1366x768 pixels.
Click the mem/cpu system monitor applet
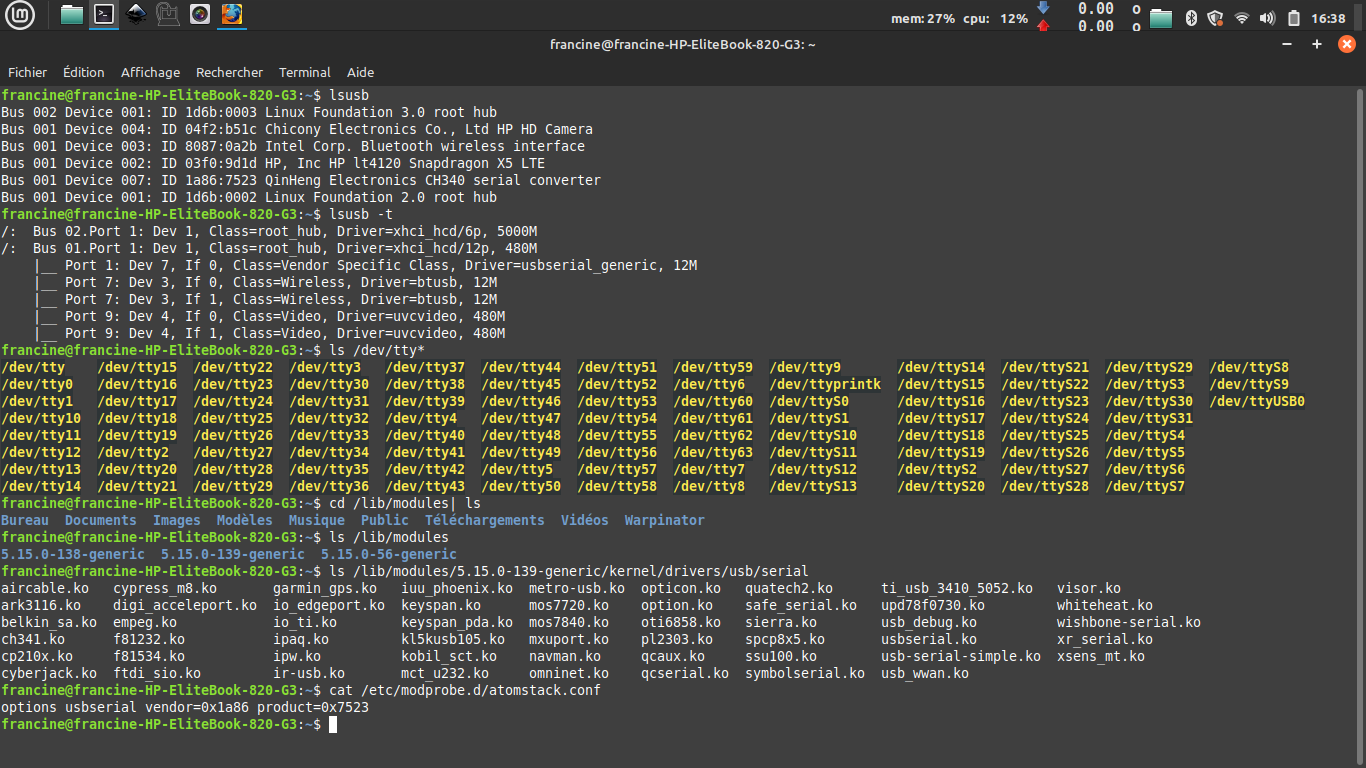point(958,18)
